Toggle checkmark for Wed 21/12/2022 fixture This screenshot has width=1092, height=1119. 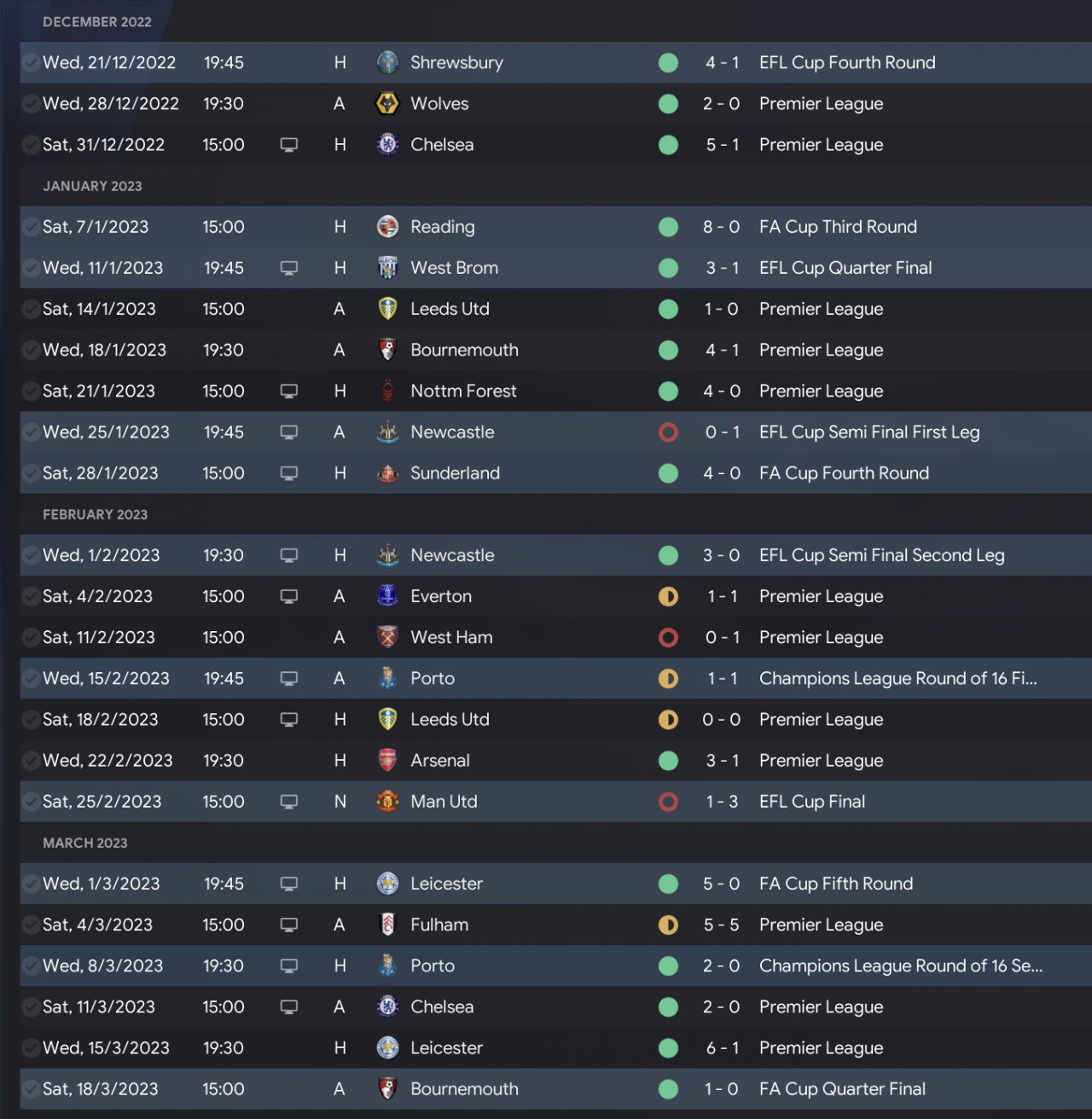click(x=31, y=62)
